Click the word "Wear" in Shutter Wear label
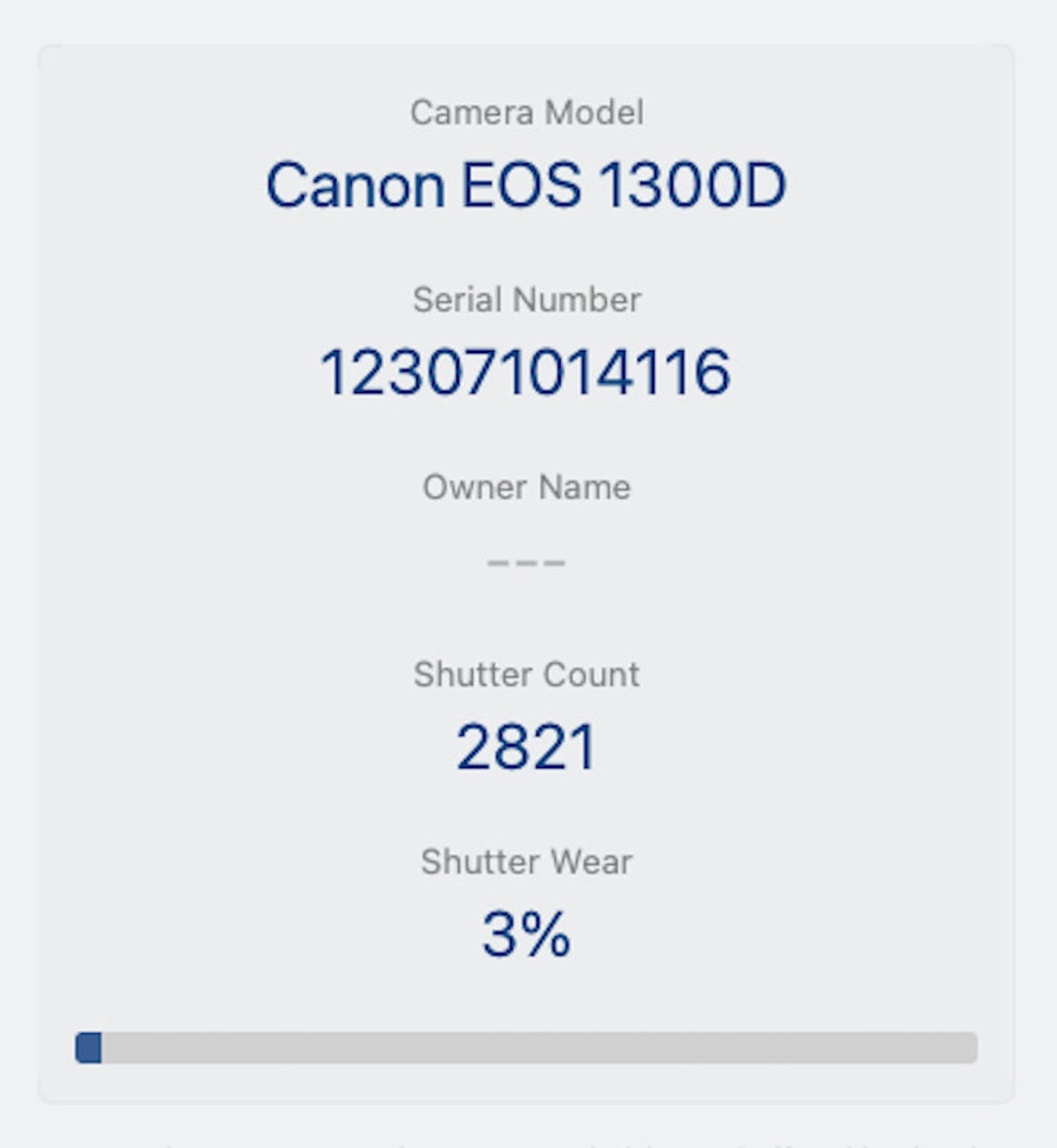The height and width of the screenshot is (1148, 1057). click(591, 862)
